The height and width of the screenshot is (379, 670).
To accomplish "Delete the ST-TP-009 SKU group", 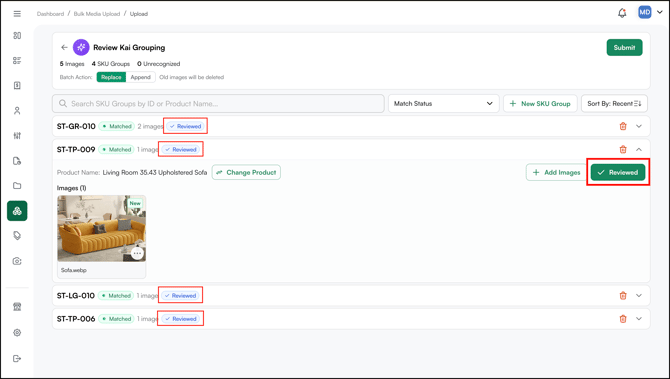I will pyautogui.click(x=623, y=149).
